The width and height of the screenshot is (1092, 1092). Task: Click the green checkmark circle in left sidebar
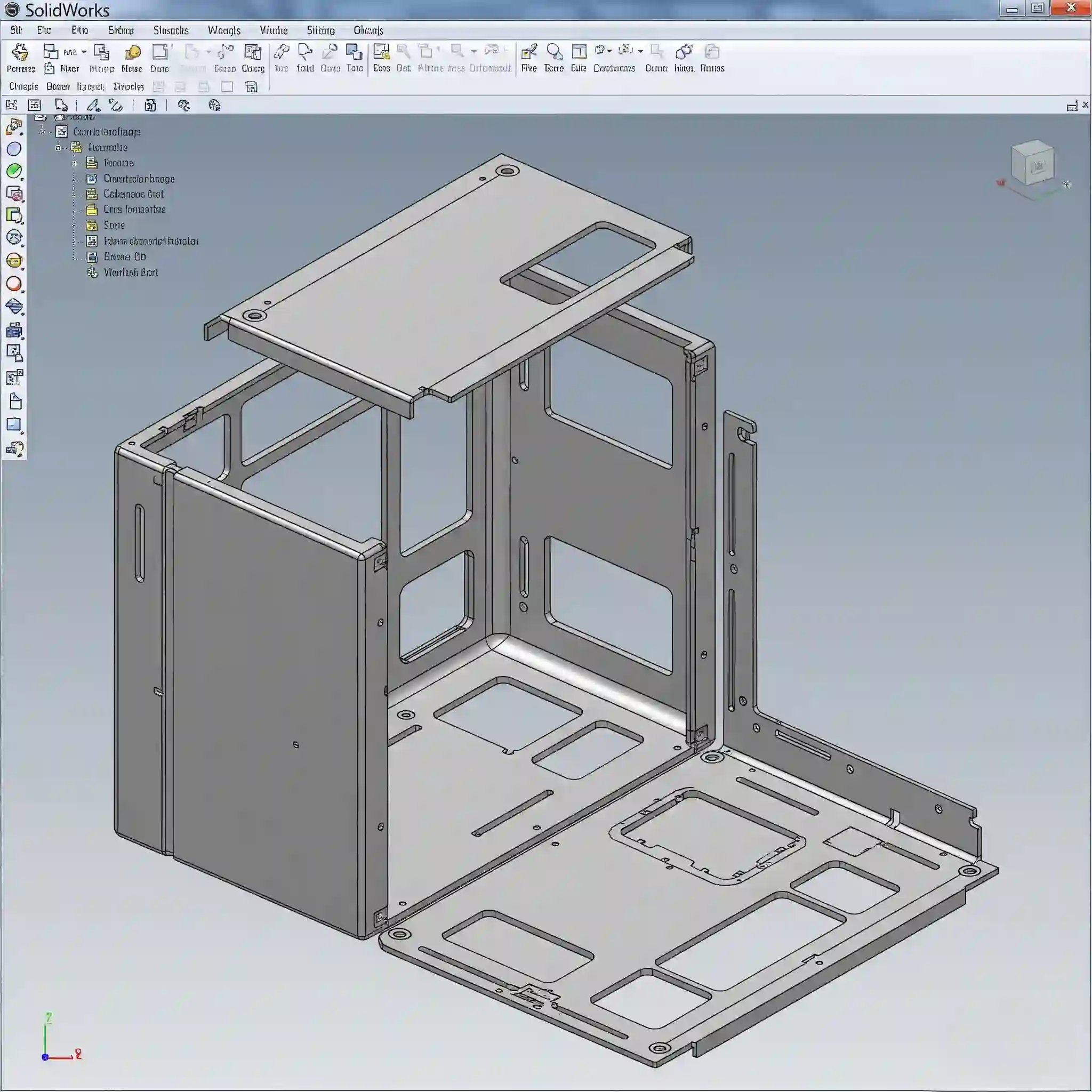pyautogui.click(x=14, y=171)
